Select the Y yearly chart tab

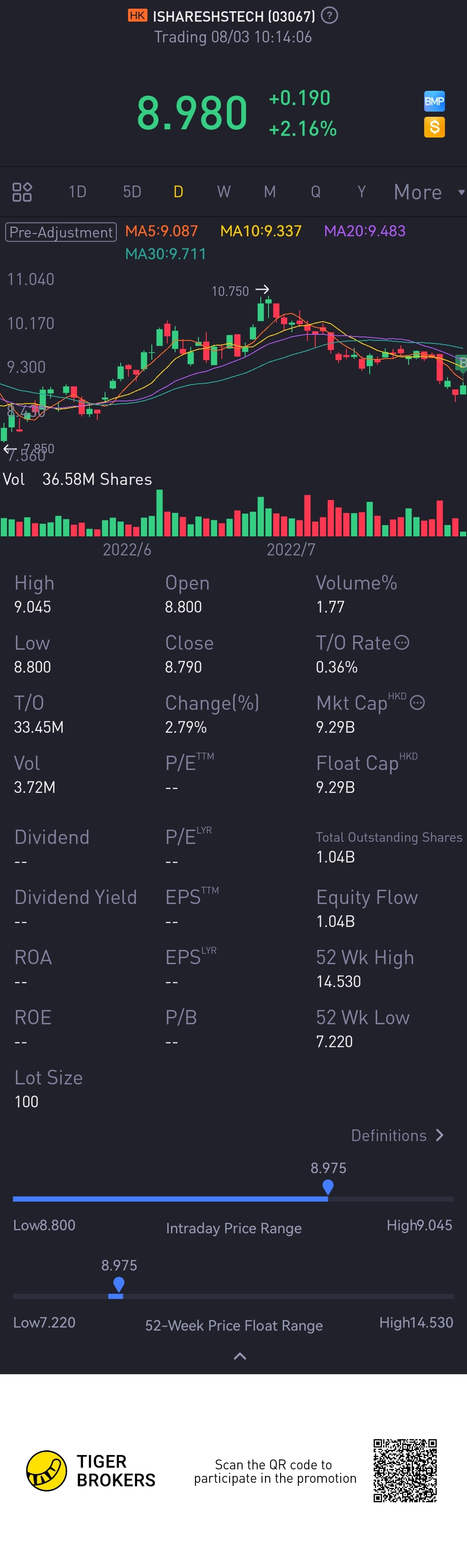click(361, 192)
